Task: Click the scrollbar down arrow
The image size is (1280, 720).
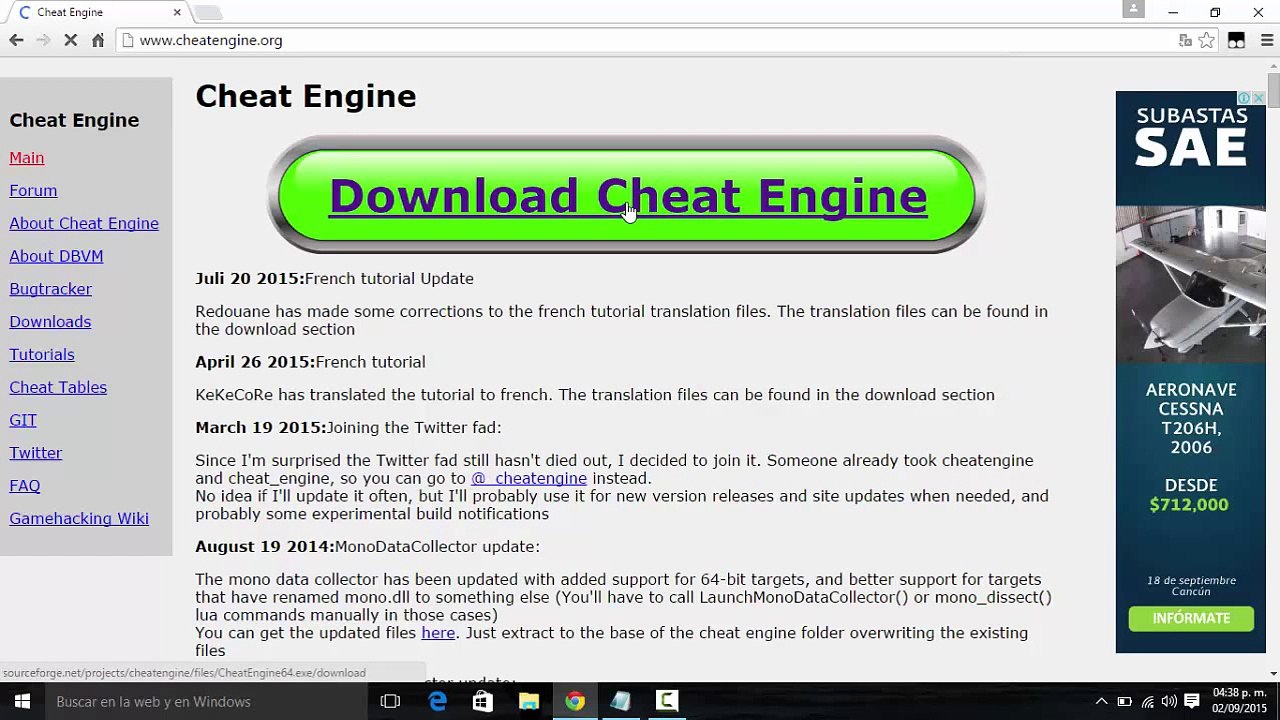Action: click(1273, 674)
